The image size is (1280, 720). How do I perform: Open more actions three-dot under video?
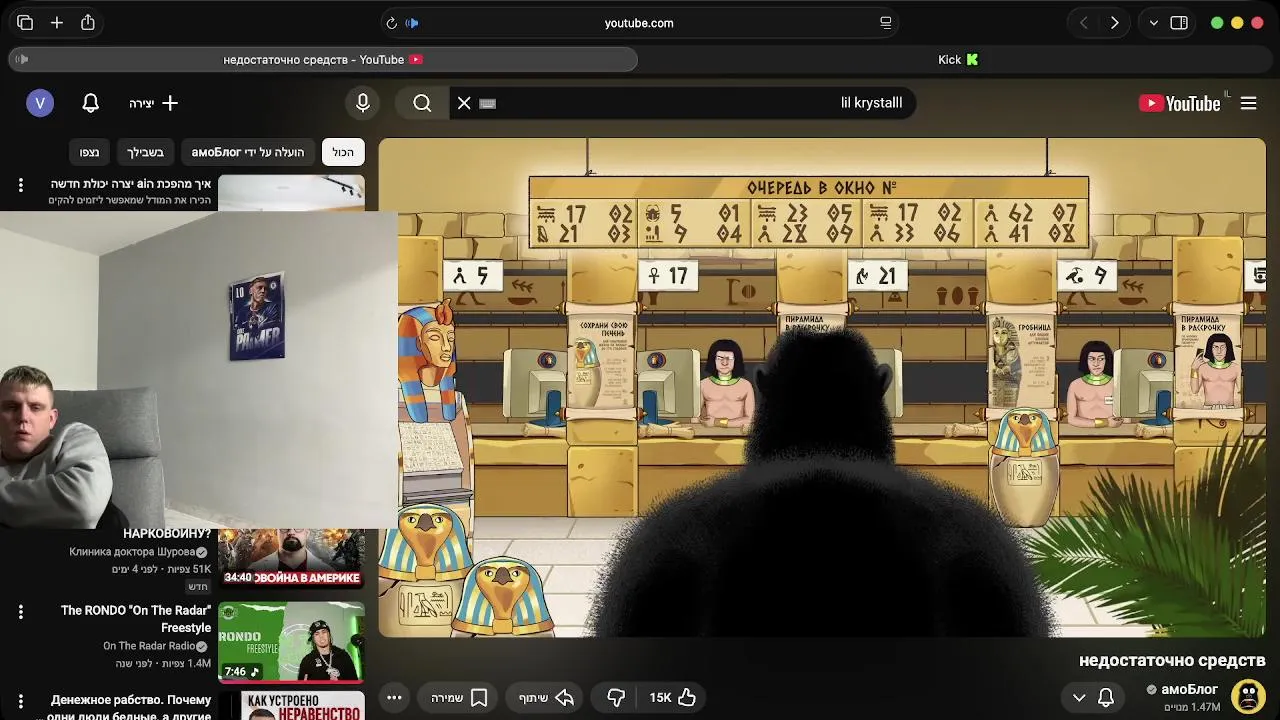point(394,698)
